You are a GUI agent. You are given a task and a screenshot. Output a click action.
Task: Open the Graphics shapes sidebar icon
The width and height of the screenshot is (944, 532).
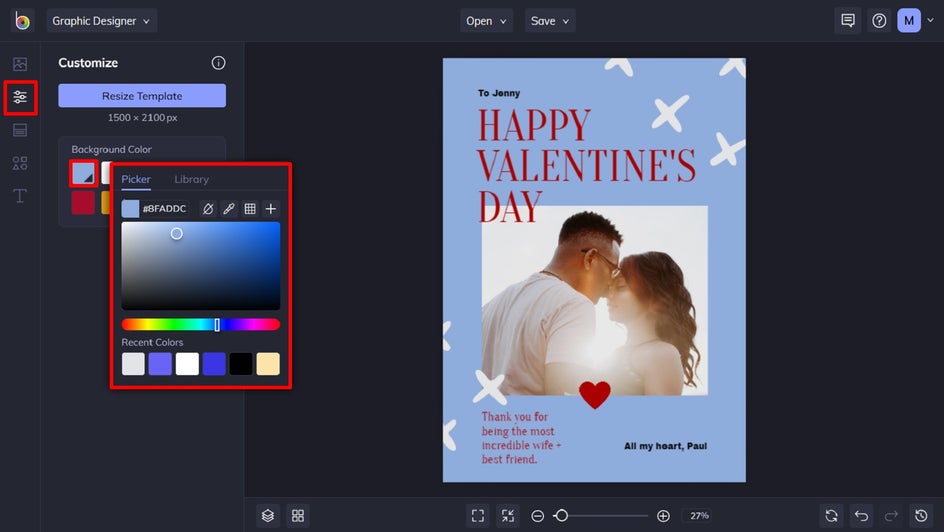(20, 162)
